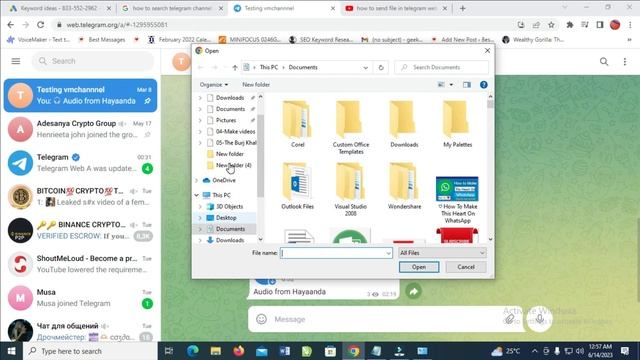The width and height of the screenshot is (640, 360).
Task: Open the change view dropdown arrow
Action: [451, 84]
